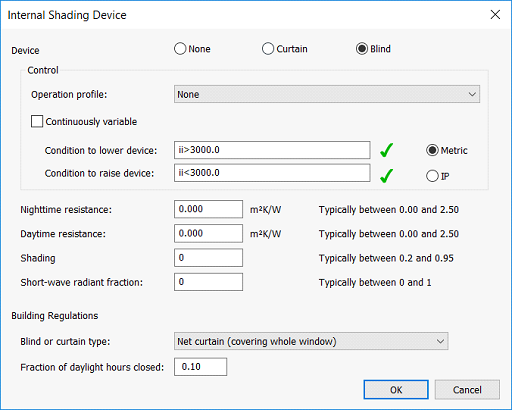Click the OK button
The image size is (513, 411).
click(x=396, y=390)
